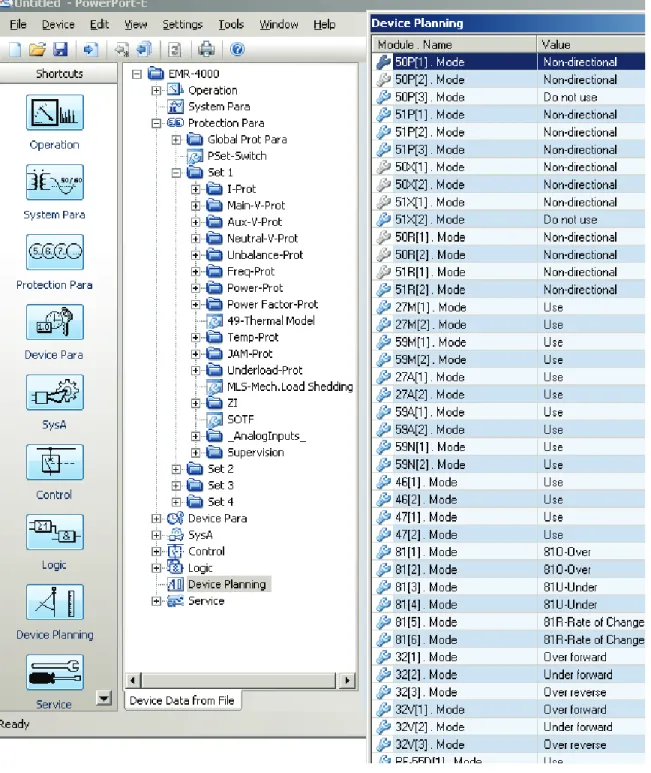
Task: Open the Operation shortcut icon
Action: 55,112
